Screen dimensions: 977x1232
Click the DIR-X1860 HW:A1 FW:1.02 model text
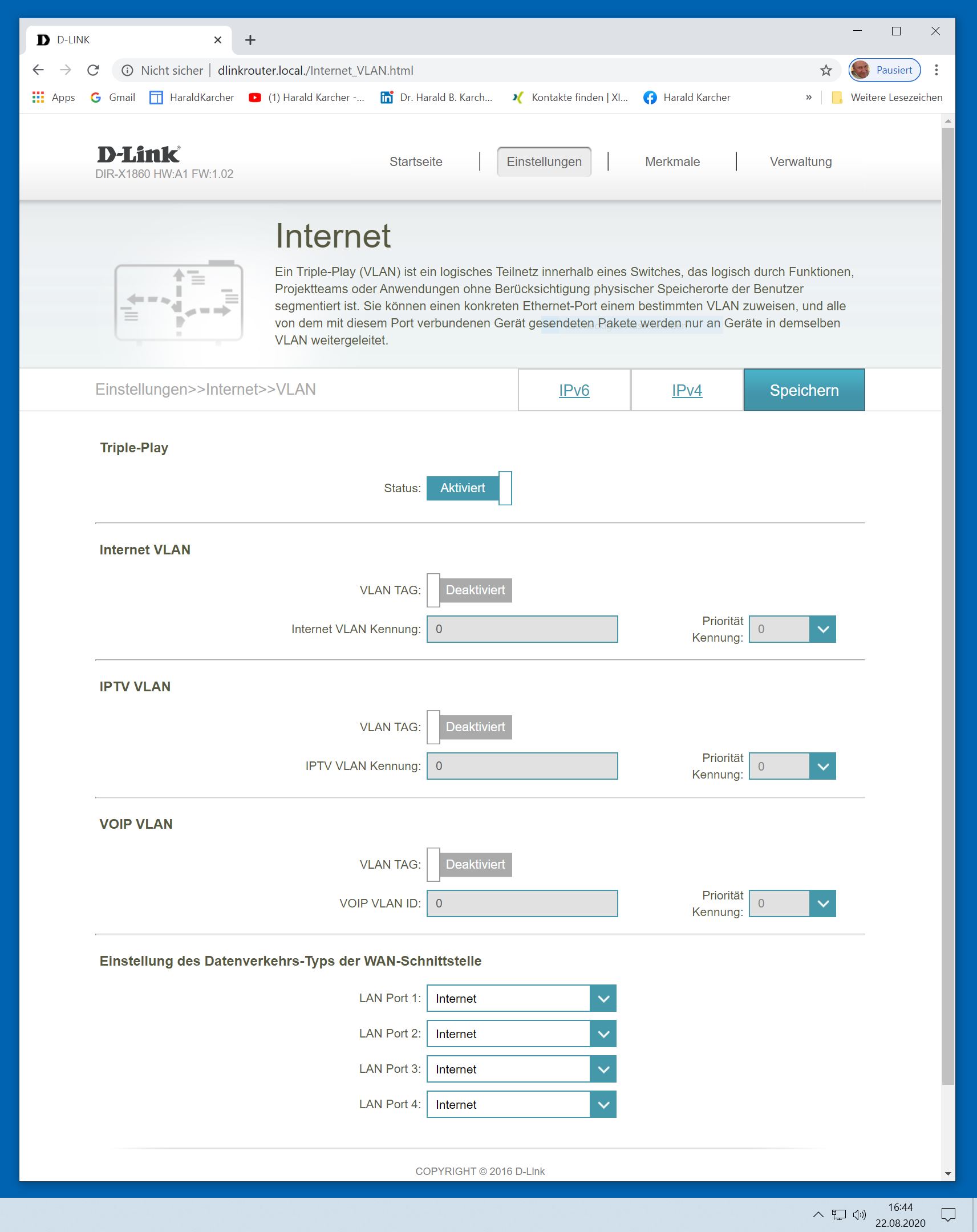(x=165, y=175)
